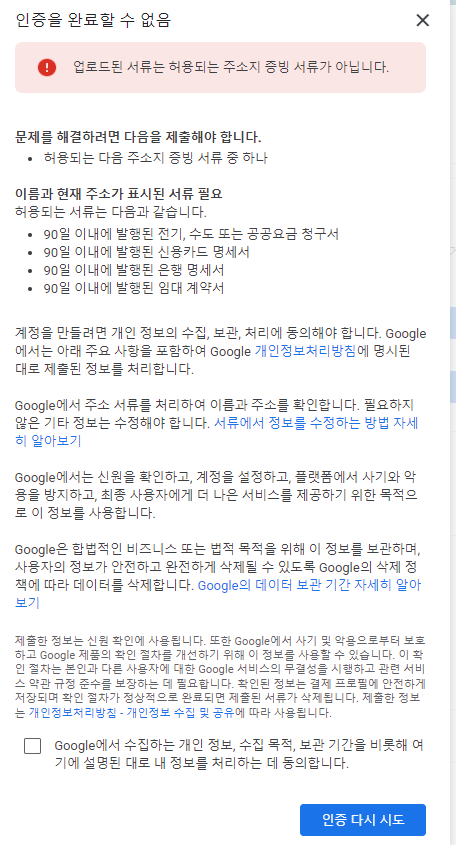
Task: Close the 인증을 완료할 수 없음 dialog
Action: point(423,20)
